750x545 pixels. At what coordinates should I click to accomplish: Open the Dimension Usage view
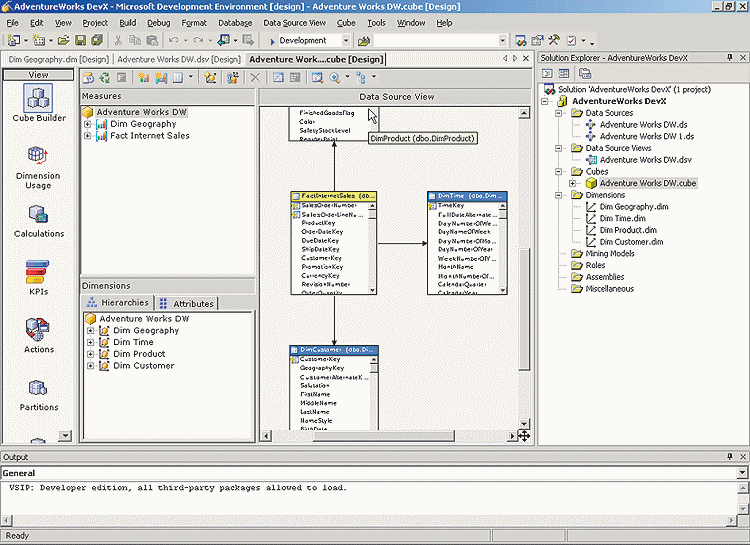[38, 168]
